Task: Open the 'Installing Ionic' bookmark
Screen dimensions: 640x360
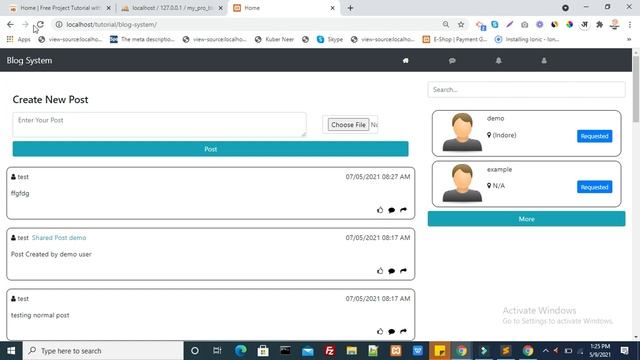Action: pos(527,39)
